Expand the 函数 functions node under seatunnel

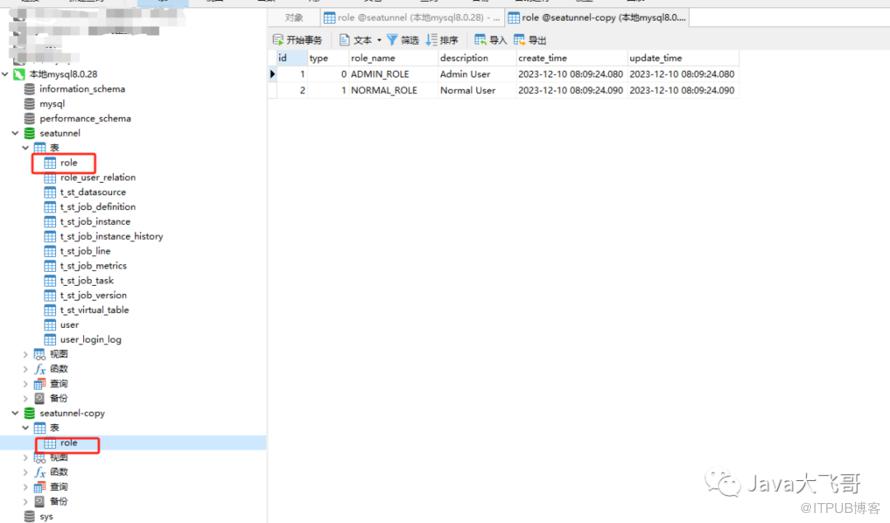pos(26,369)
